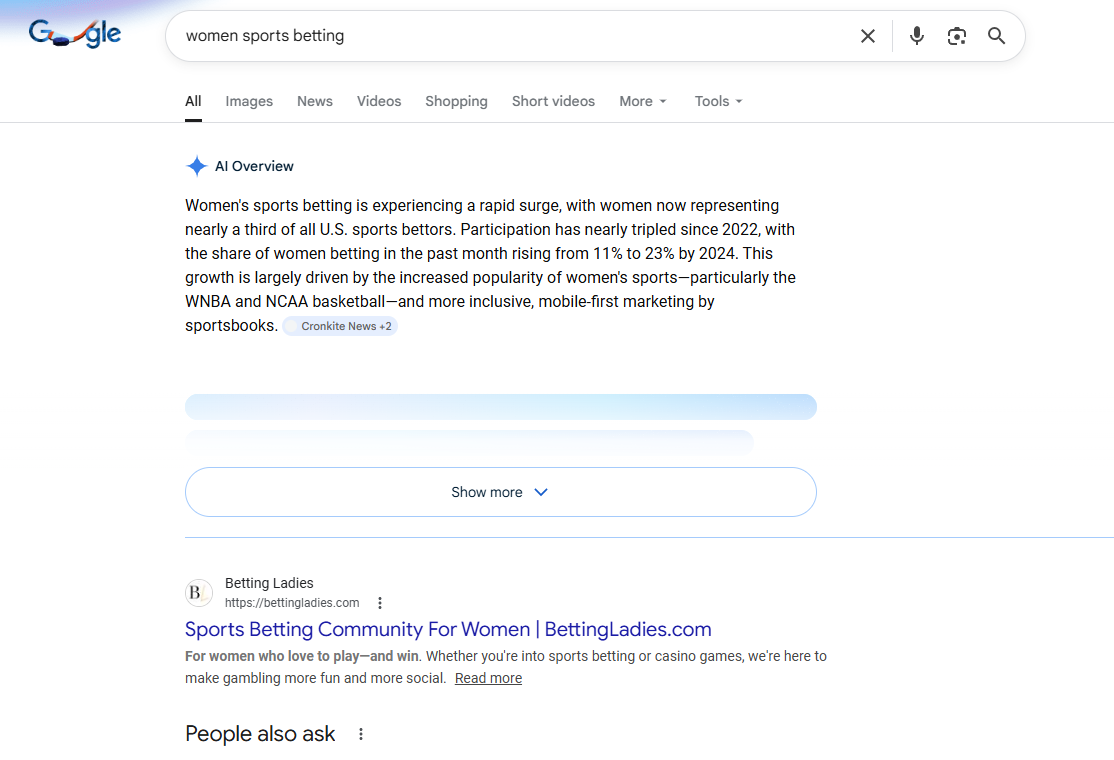Start voice search with microphone icon
The height and width of the screenshot is (760, 1114).
point(917,36)
